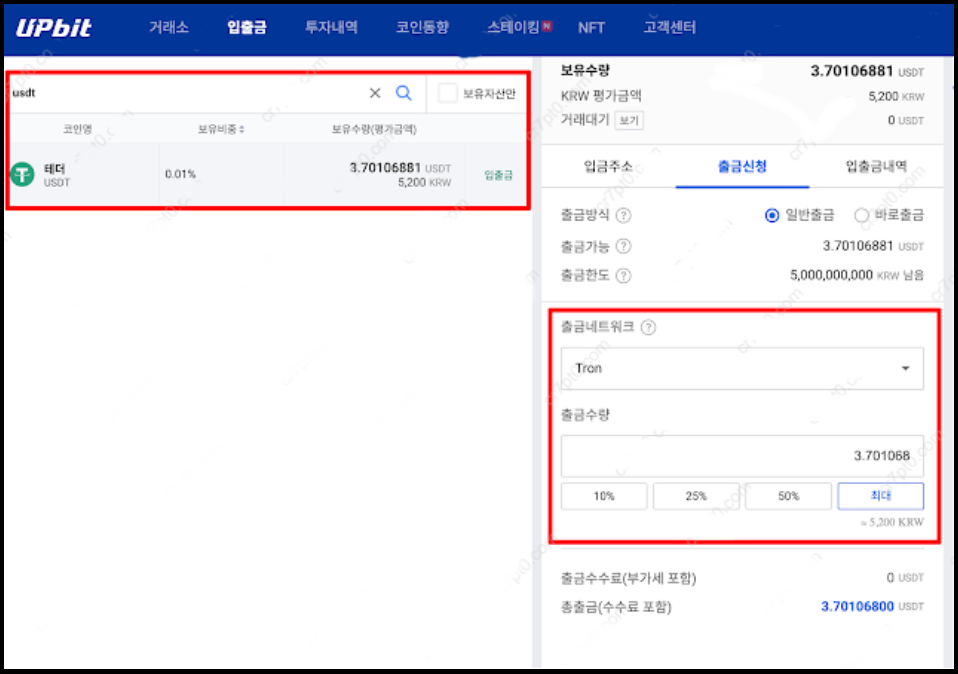Click the 보유수량(평가금액) column header
This screenshot has width=958, height=674.
click(374, 129)
